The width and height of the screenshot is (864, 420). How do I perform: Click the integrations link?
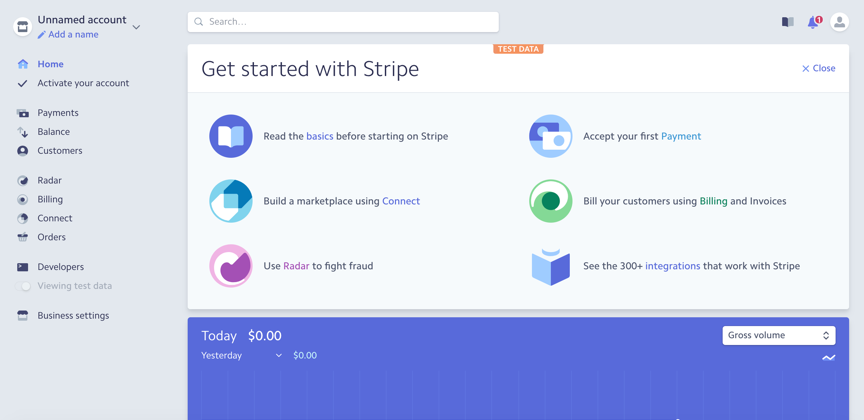pyautogui.click(x=673, y=266)
